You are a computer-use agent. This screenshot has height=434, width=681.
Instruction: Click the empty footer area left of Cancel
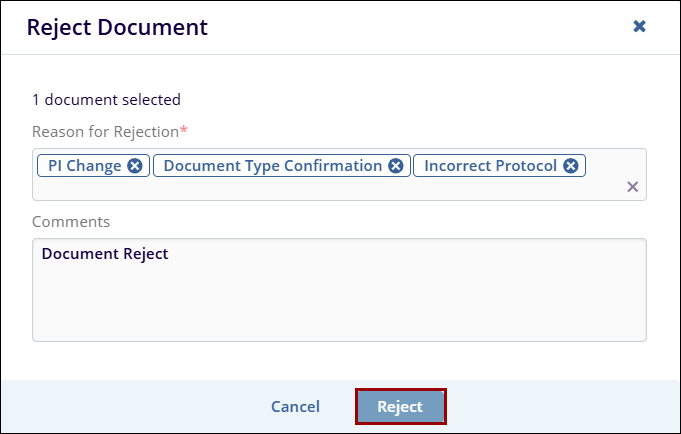point(130,407)
